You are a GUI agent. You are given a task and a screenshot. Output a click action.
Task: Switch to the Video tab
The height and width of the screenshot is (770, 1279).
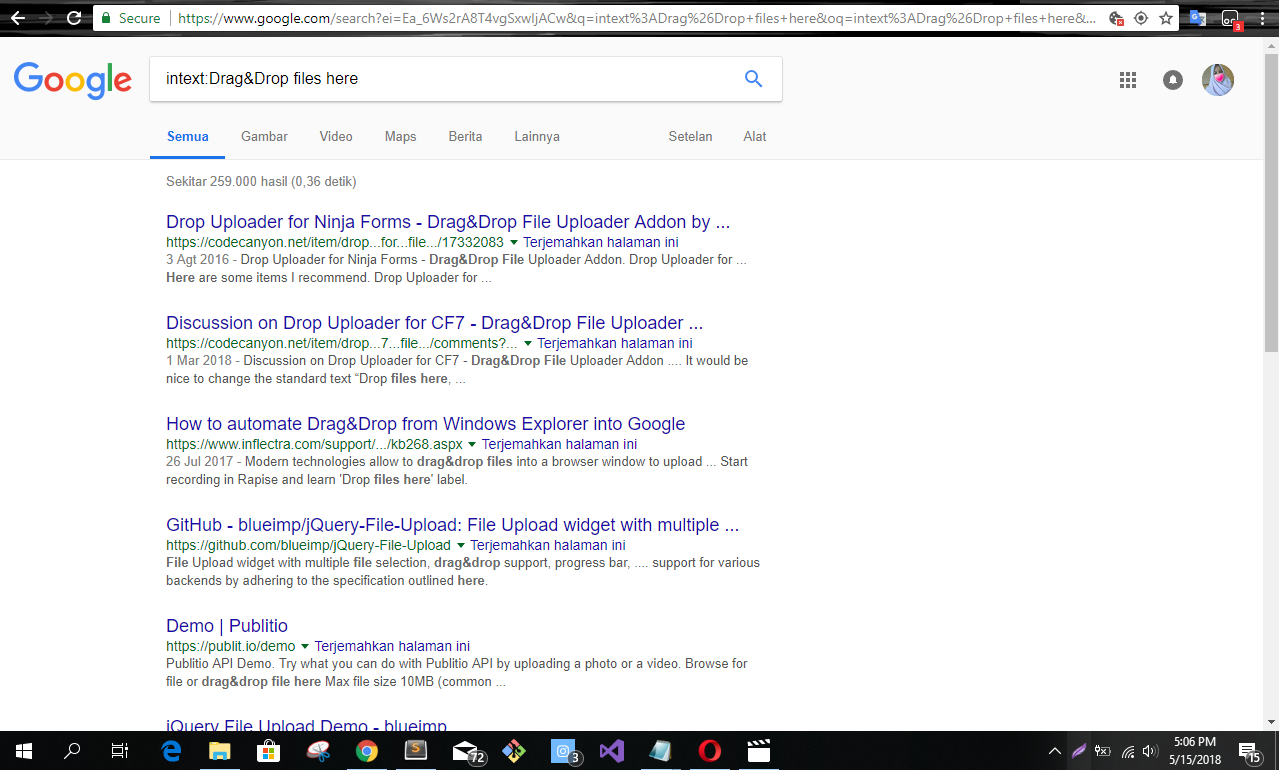point(336,137)
